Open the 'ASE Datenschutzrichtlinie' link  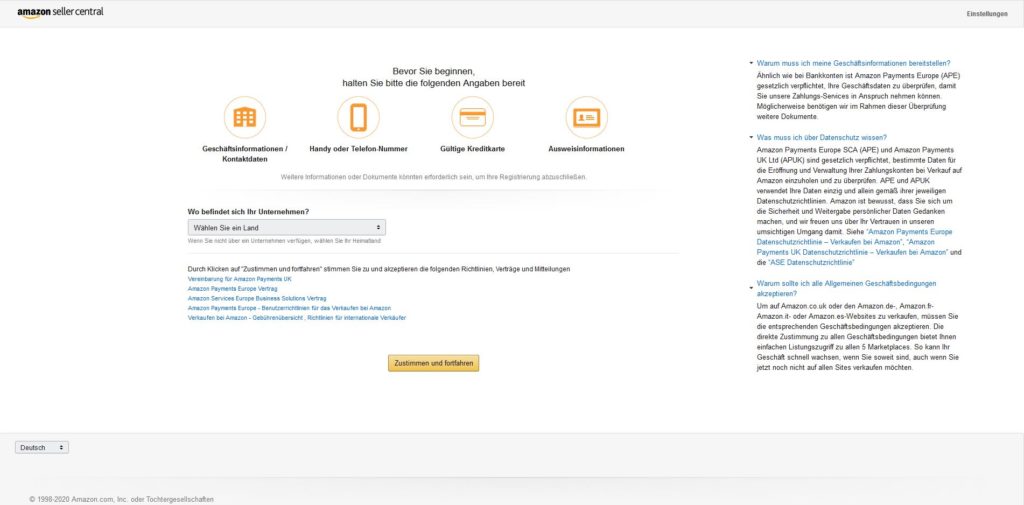pyautogui.click(x=812, y=262)
